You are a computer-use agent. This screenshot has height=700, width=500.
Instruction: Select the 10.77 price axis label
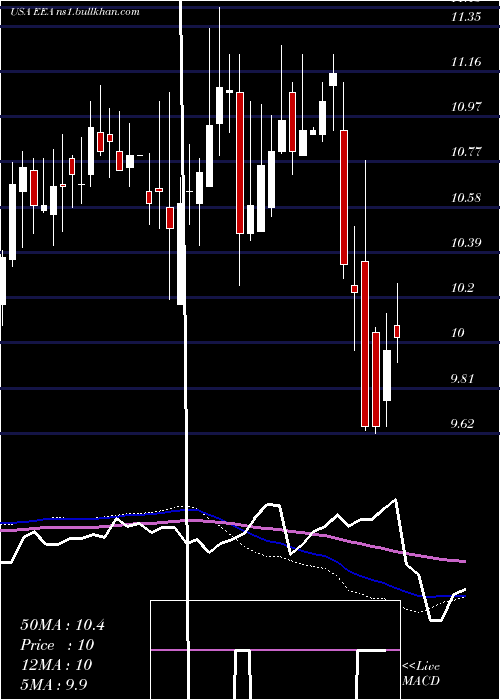click(466, 152)
